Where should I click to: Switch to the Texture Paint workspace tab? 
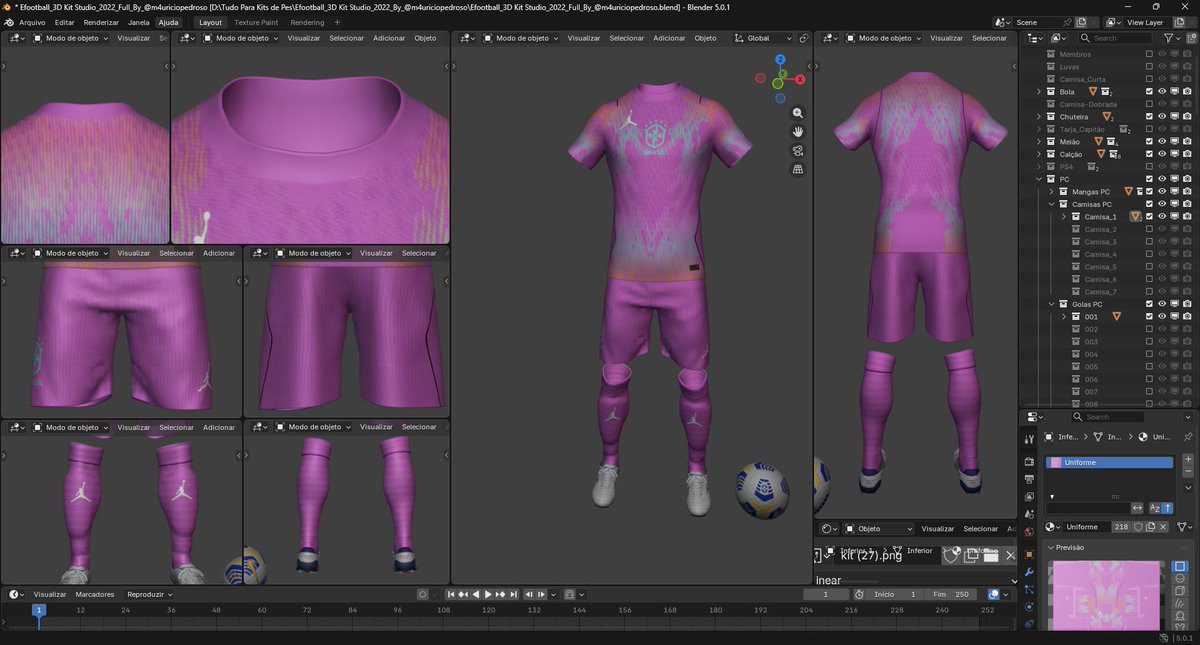pos(256,22)
